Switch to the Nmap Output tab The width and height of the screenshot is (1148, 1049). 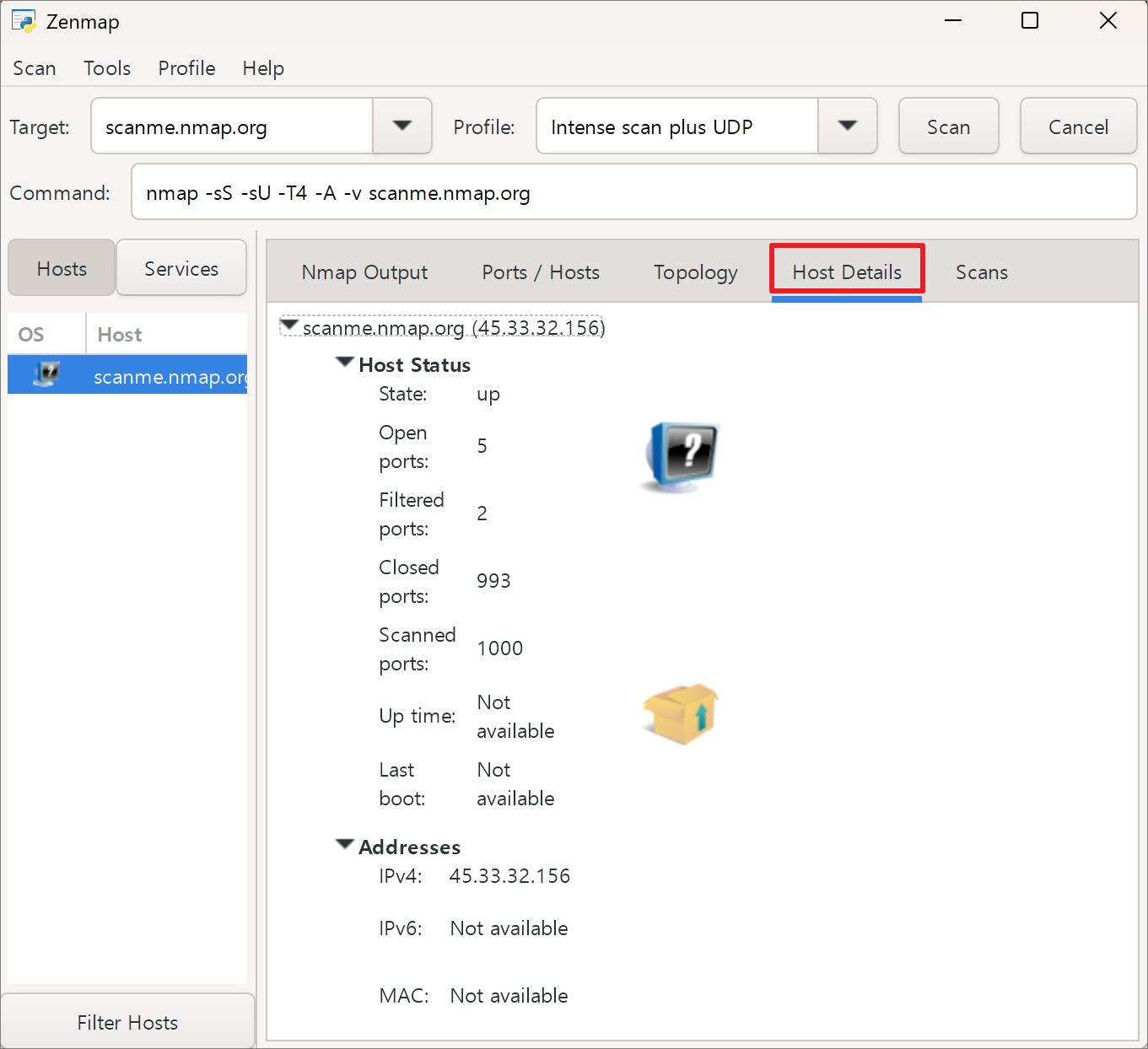pyautogui.click(x=364, y=272)
